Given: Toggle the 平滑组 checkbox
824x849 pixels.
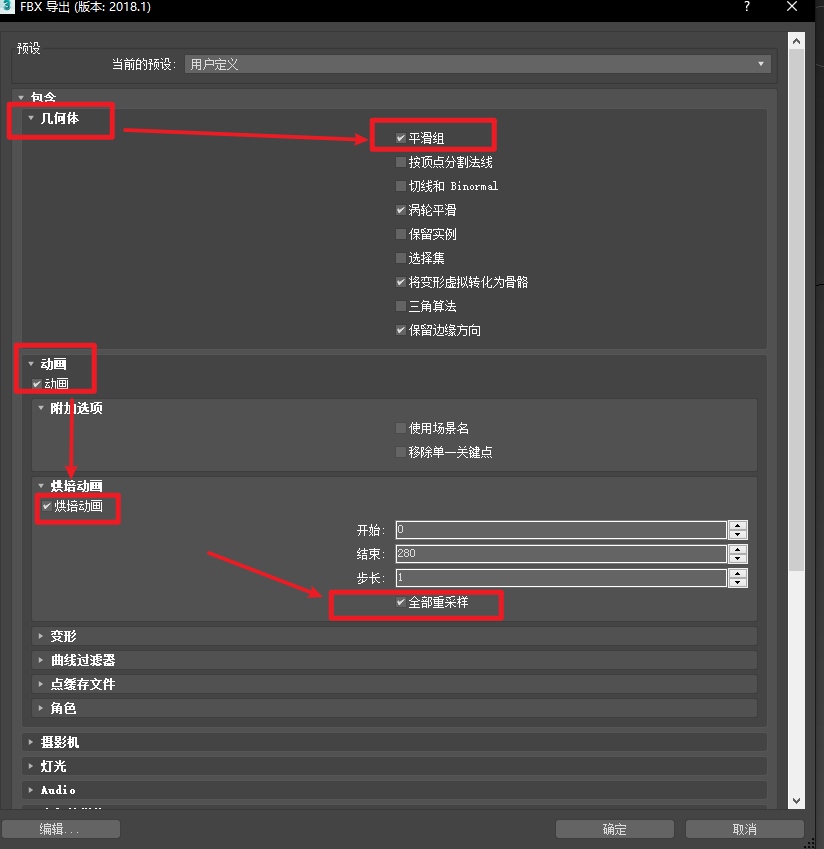Looking at the screenshot, I should click(x=401, y=138).
